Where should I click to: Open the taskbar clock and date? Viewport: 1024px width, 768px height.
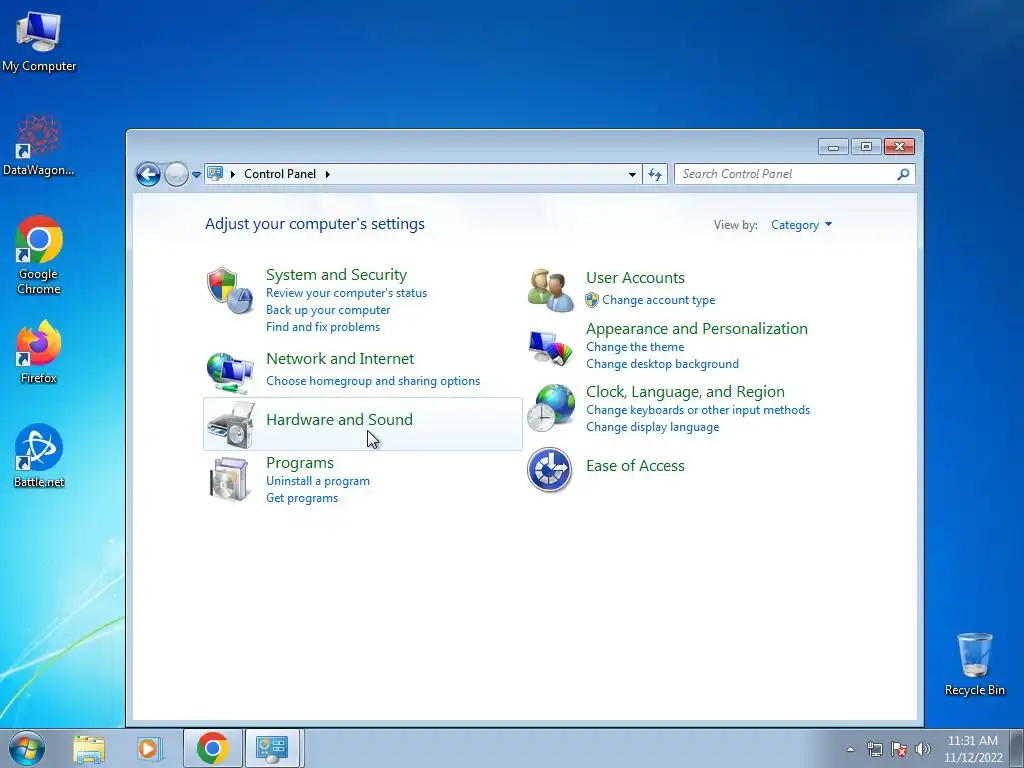pyautogui.click(x=973, y=749)
